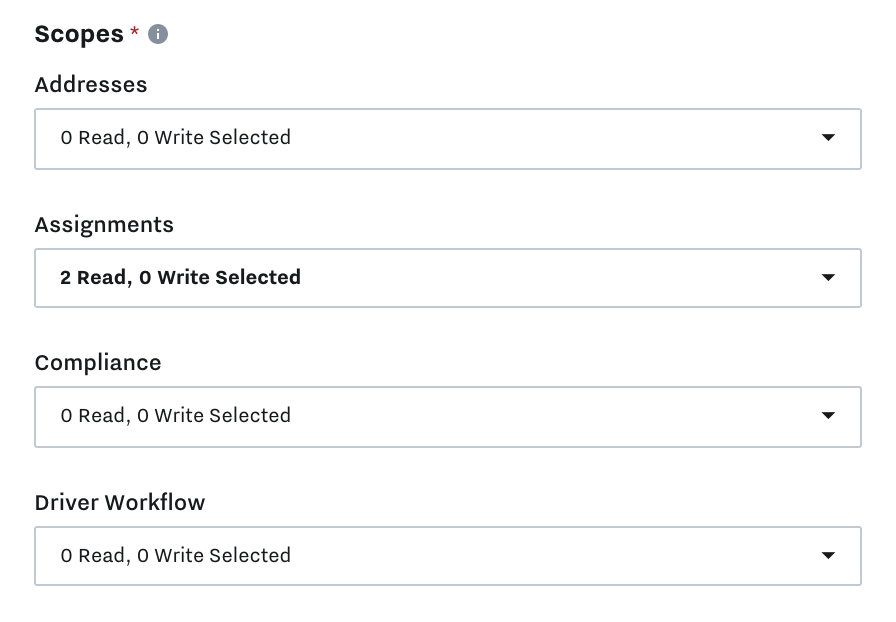This screenshot has height=622, width=896.
Task: Click the Assignments section label
Action: [104, 225]
